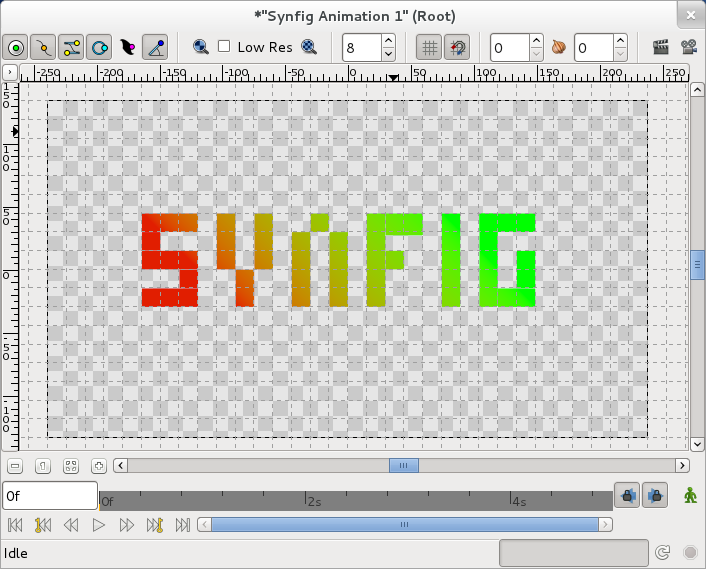The height and width of the screenshot is (569, 706).
Task: Toggle the show grid button
Action: 429,47
